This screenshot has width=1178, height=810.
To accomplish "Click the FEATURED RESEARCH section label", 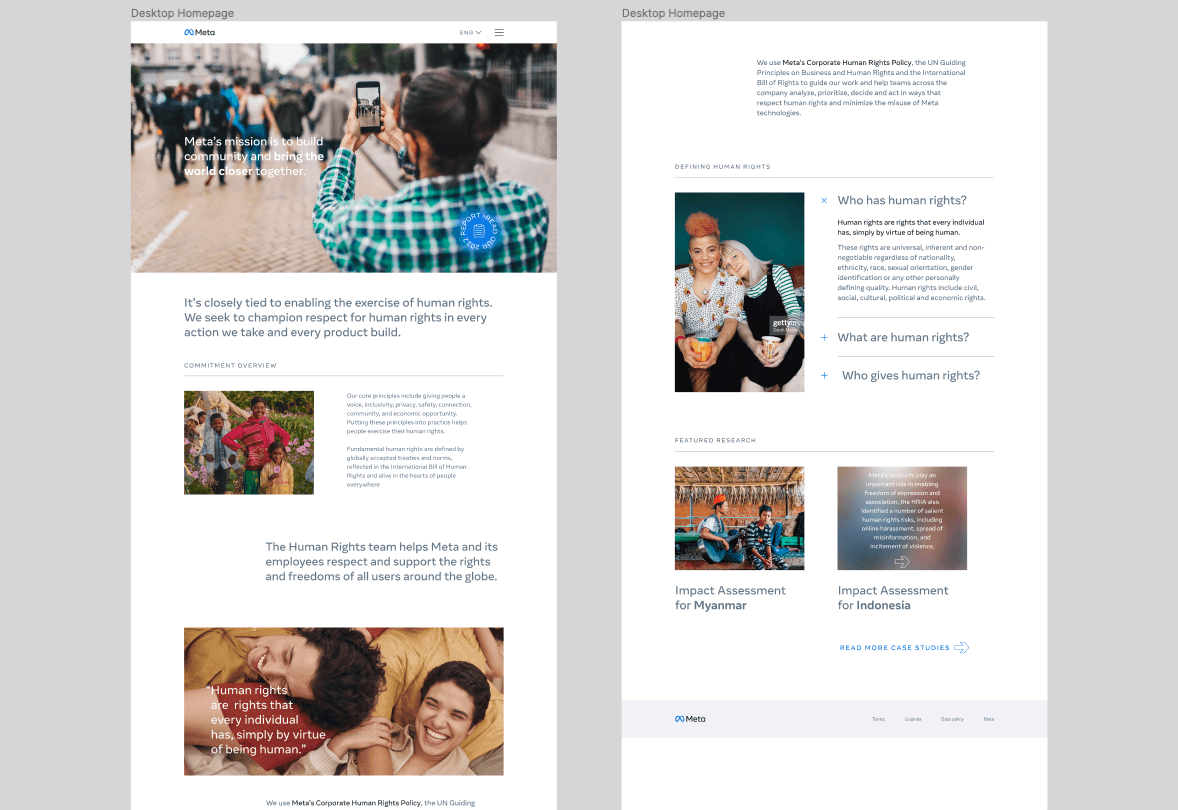I will point(715,440).
